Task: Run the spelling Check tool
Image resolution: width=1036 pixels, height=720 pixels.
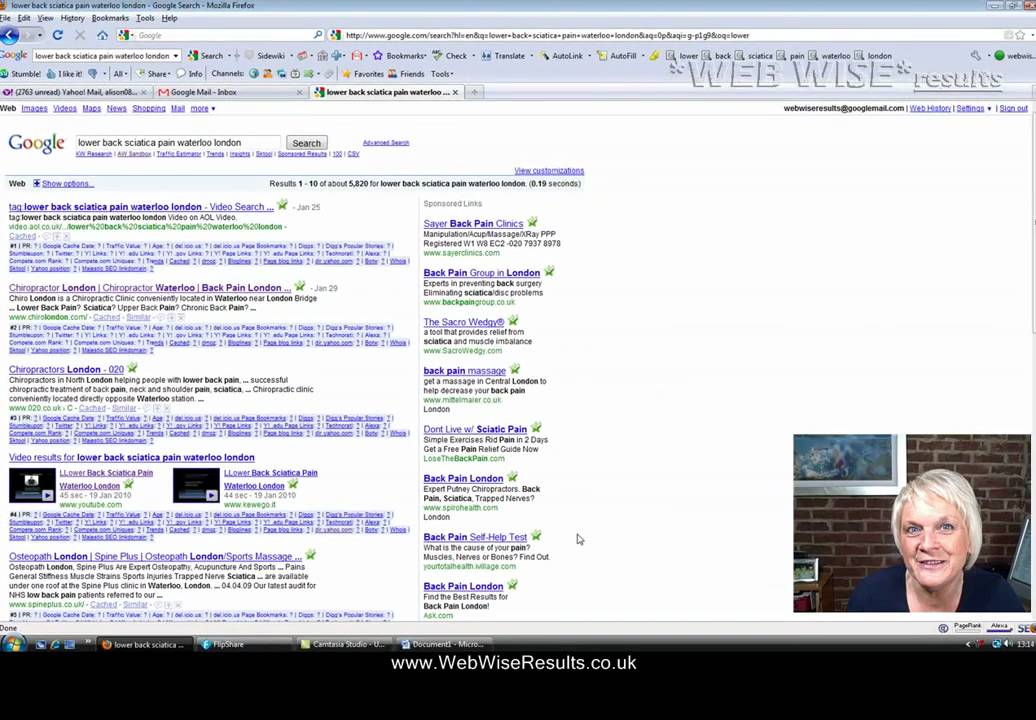Action: (449, 55)
